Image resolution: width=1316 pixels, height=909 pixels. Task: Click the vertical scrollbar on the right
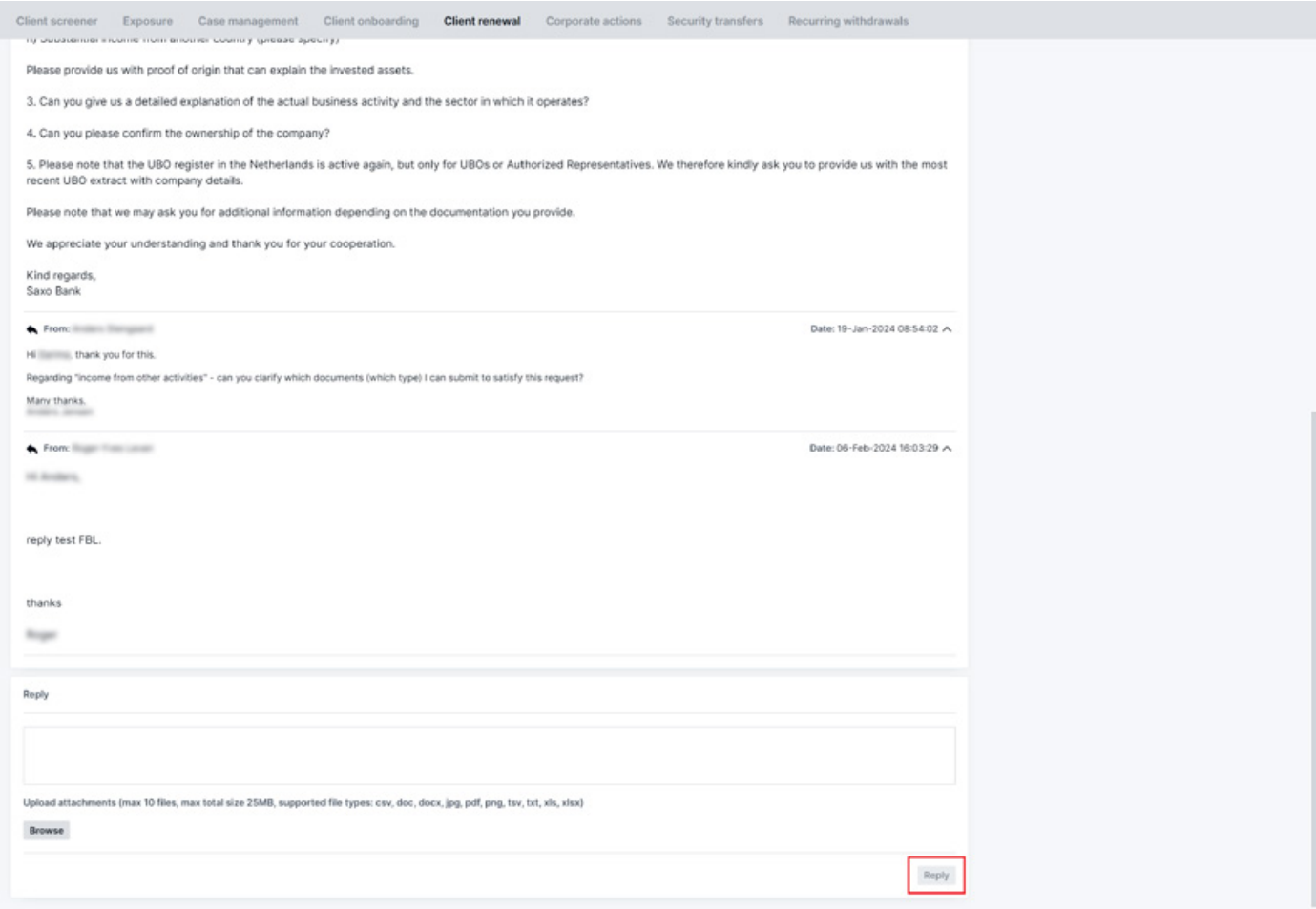[1313, 621]
